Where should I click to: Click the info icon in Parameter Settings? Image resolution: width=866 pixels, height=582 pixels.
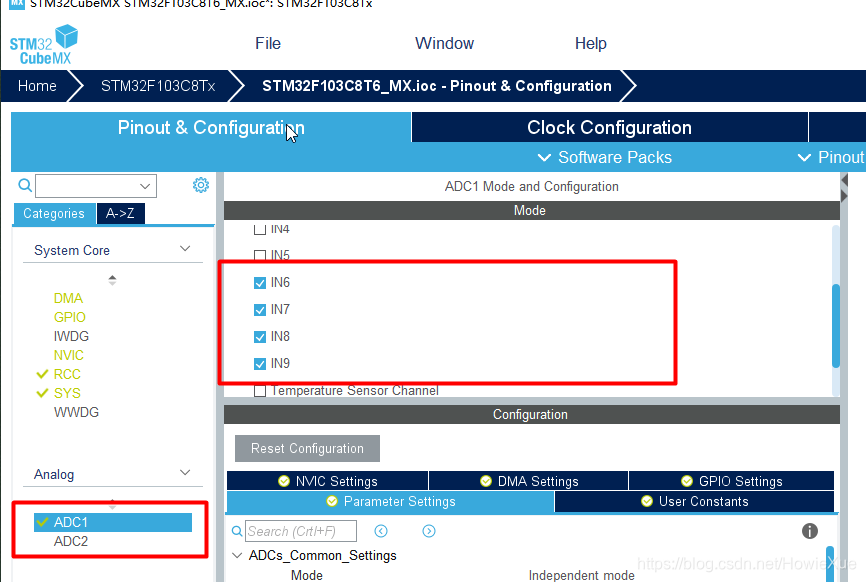[810, 531]
